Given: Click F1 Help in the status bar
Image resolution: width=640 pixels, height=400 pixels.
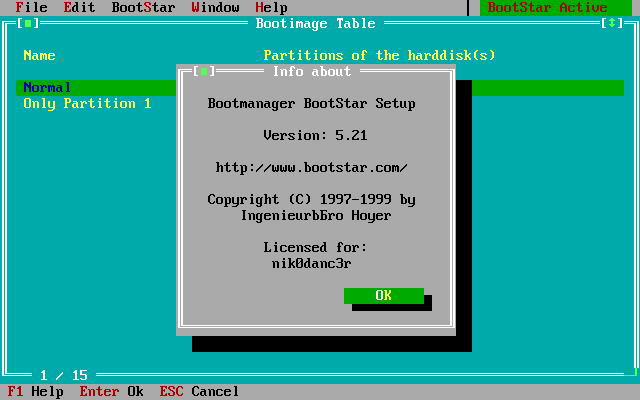Looking at the screenshot, I should tap(35, 392).
